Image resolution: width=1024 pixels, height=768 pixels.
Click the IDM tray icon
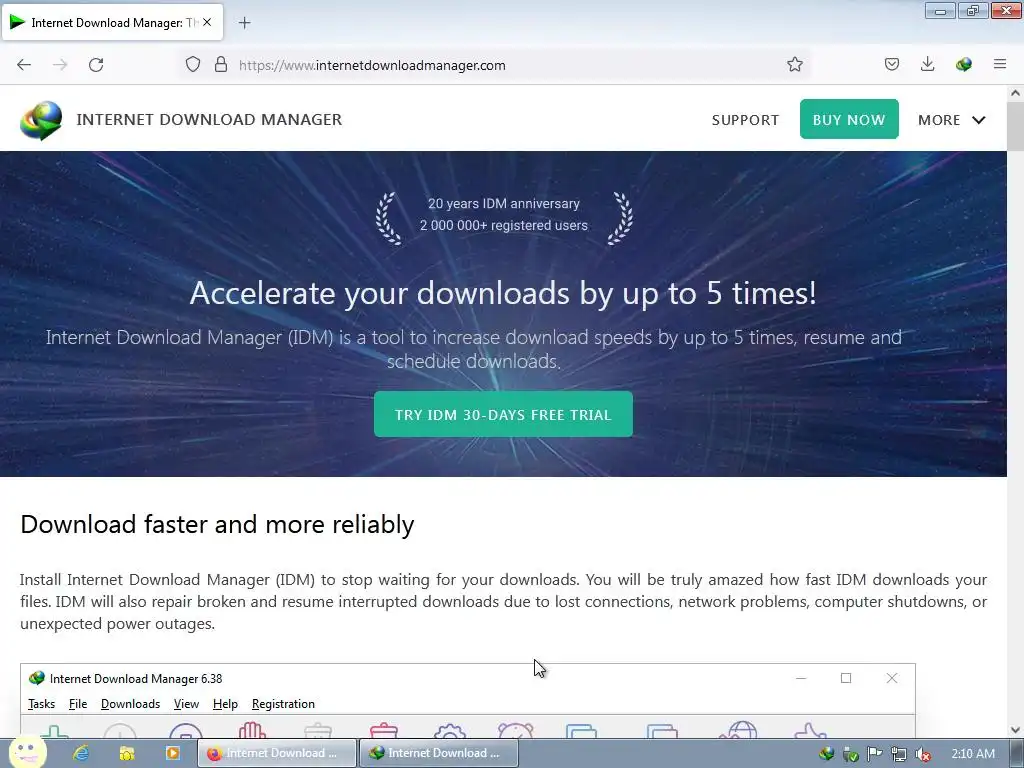coord(827,754)
